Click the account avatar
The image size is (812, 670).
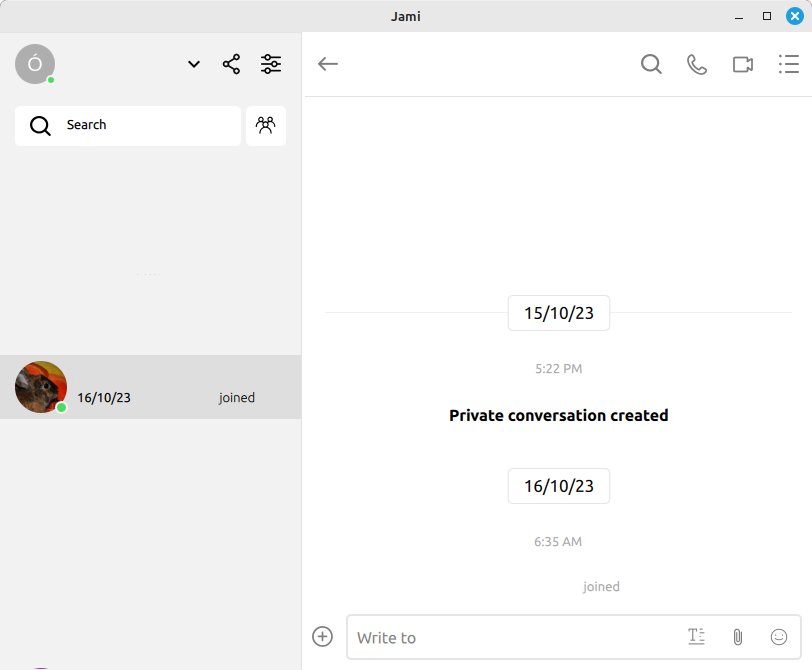point(35,64)
